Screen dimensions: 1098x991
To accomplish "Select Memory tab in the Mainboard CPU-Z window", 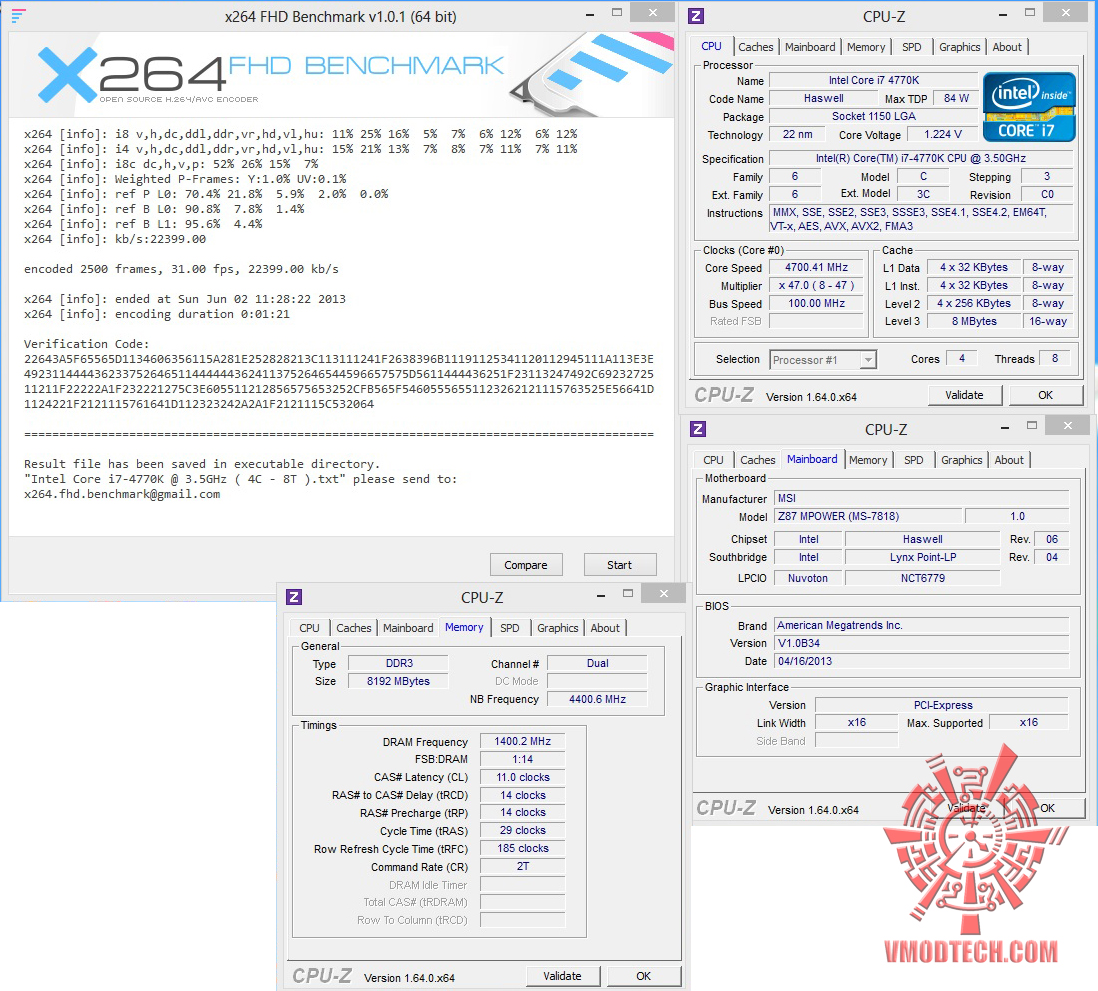I will pos(868,460).
